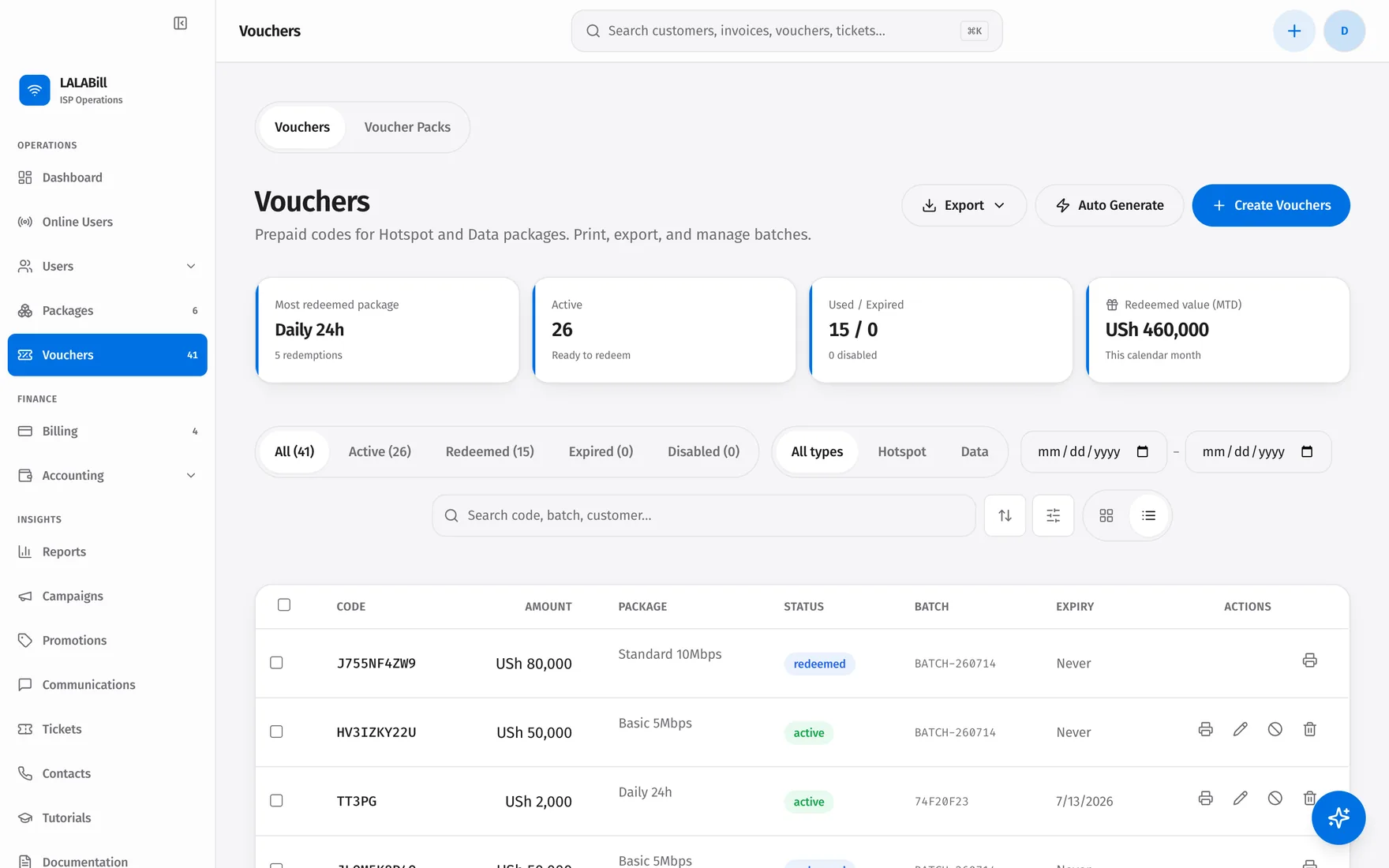
Task: Open Promotions in sidebar
Action: tap(107, 640)
